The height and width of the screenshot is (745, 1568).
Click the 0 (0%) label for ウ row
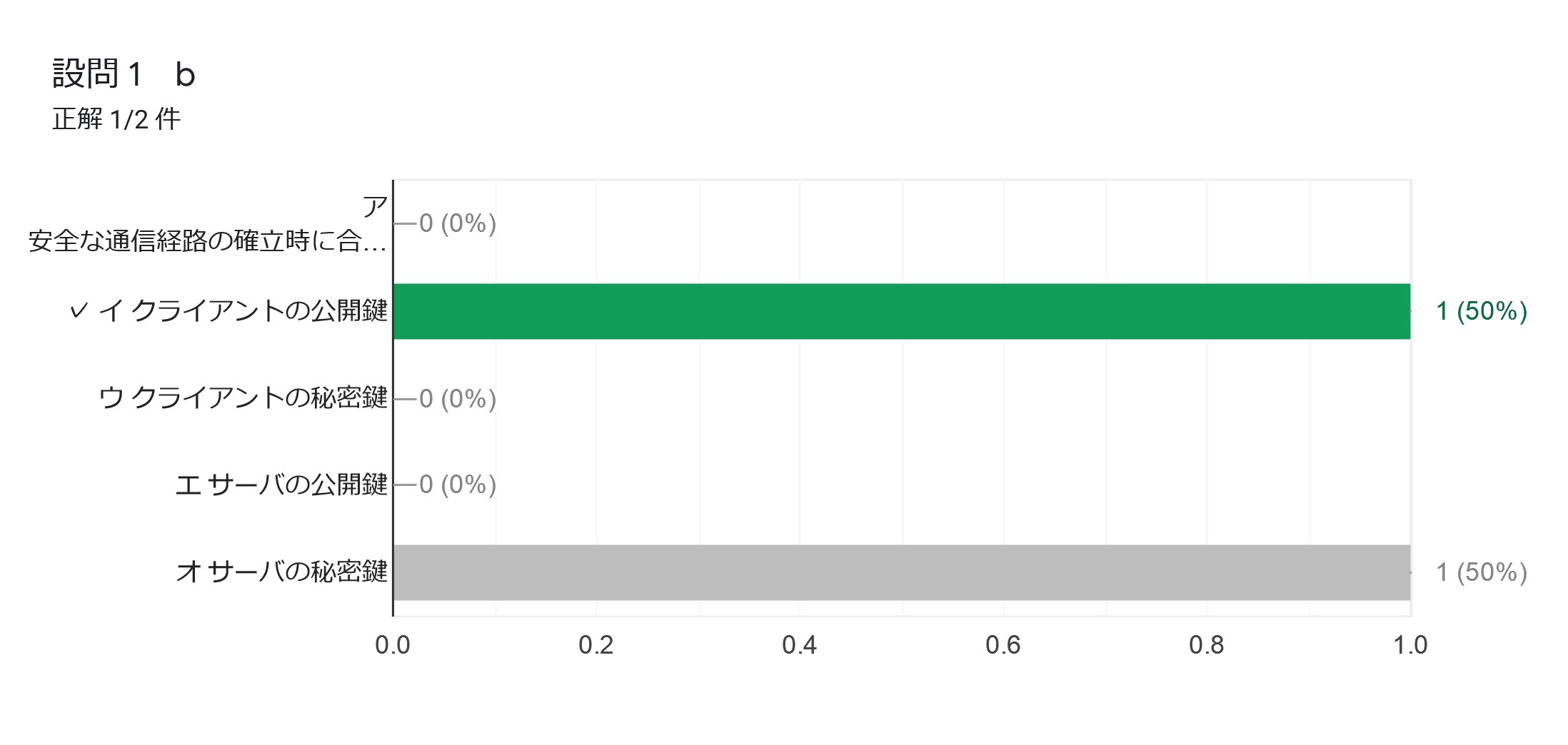[x=458, y=399]
